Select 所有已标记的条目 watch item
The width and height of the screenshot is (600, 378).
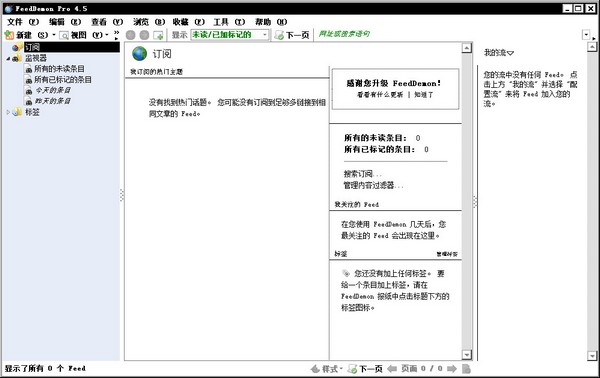[x=63, y=80]
